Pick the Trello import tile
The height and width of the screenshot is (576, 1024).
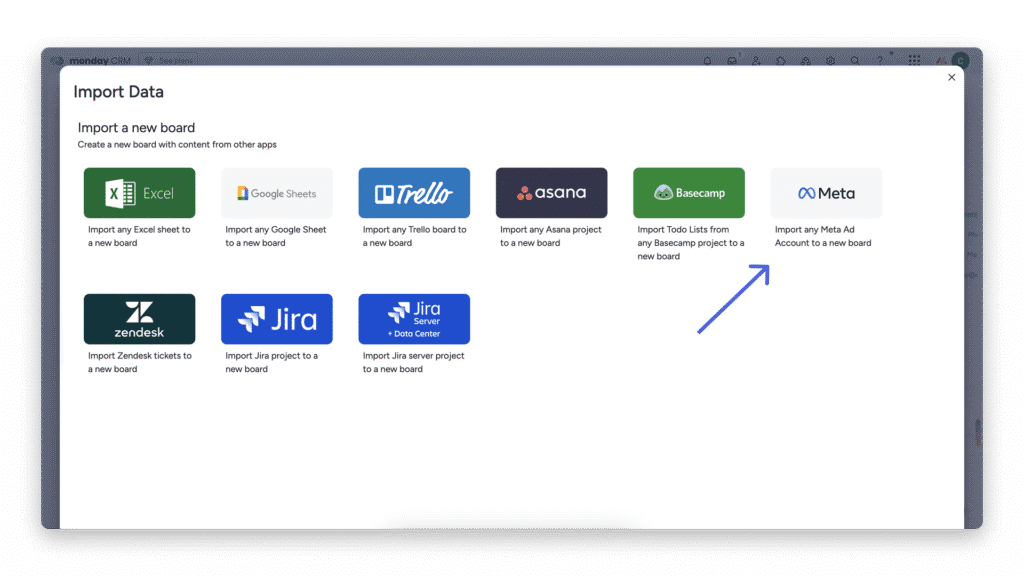pyautogui.click(x=414, y=193)
